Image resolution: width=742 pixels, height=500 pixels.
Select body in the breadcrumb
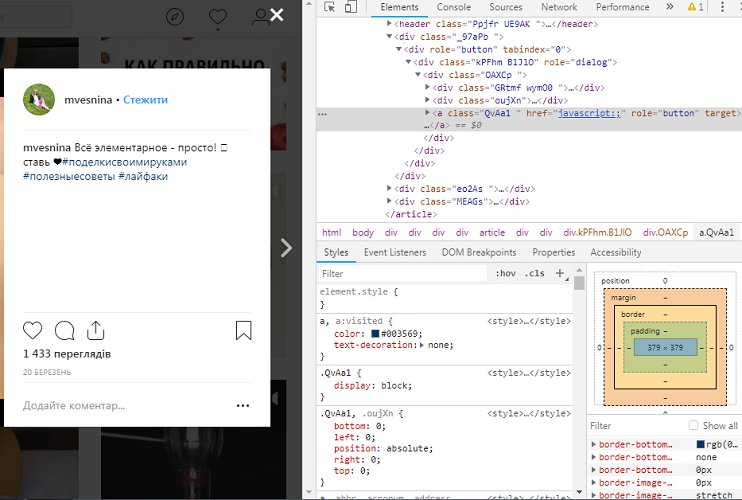(x=363, y=232)
